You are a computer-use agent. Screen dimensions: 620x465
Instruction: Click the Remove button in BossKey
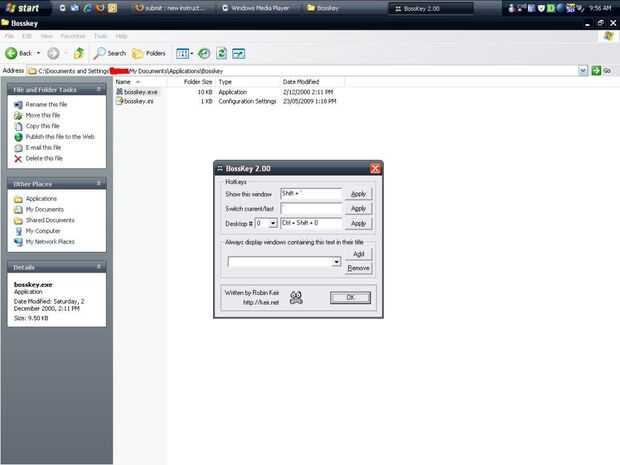tap(358, 268)
